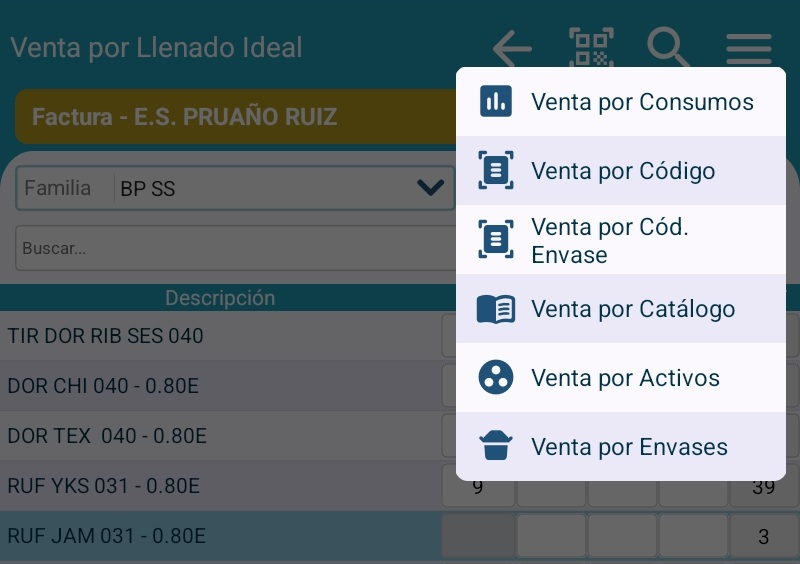Expand the Familia dropdown chevron
This screenshot has height=564, width=800.
coord(430,188)
